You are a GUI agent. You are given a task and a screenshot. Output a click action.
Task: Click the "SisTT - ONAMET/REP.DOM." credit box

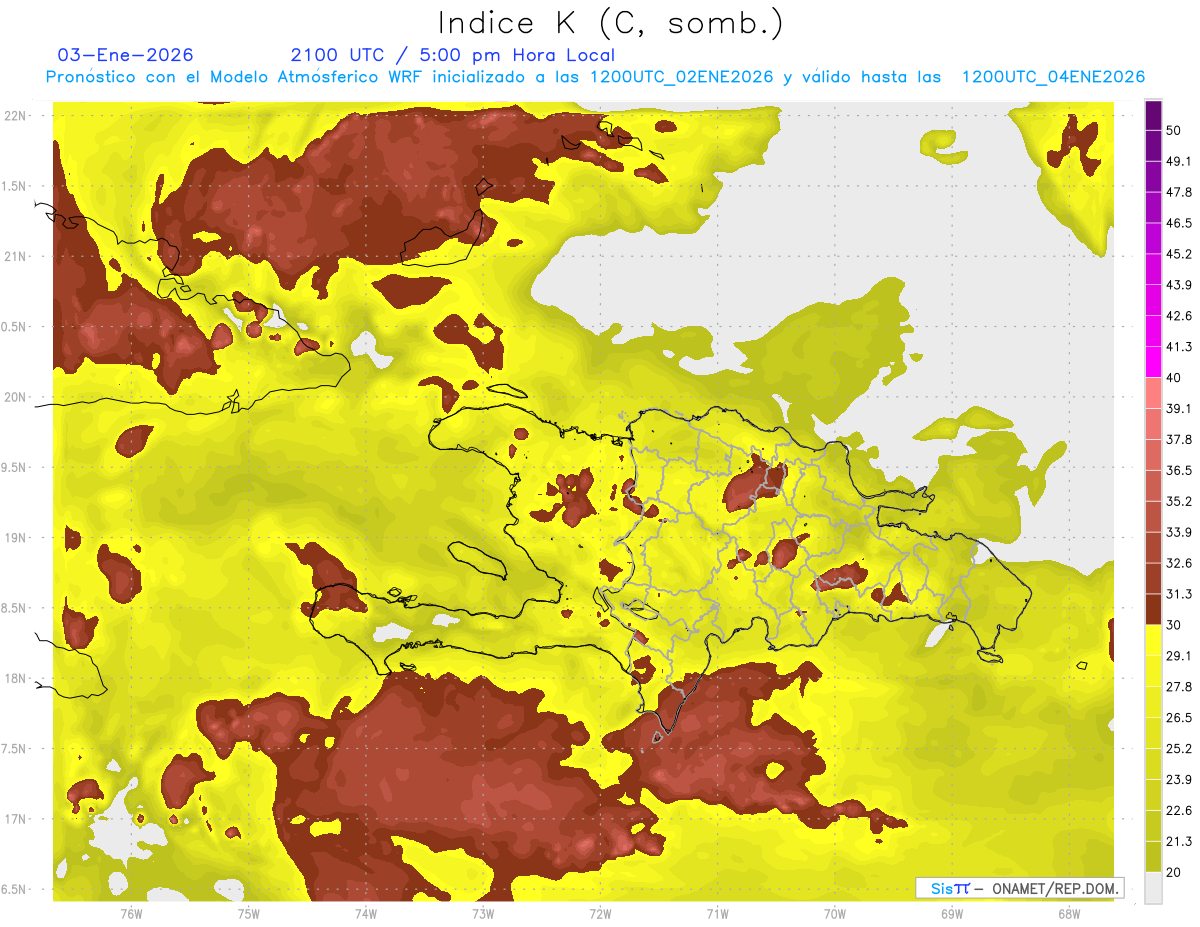click(x=1019, y=888)
